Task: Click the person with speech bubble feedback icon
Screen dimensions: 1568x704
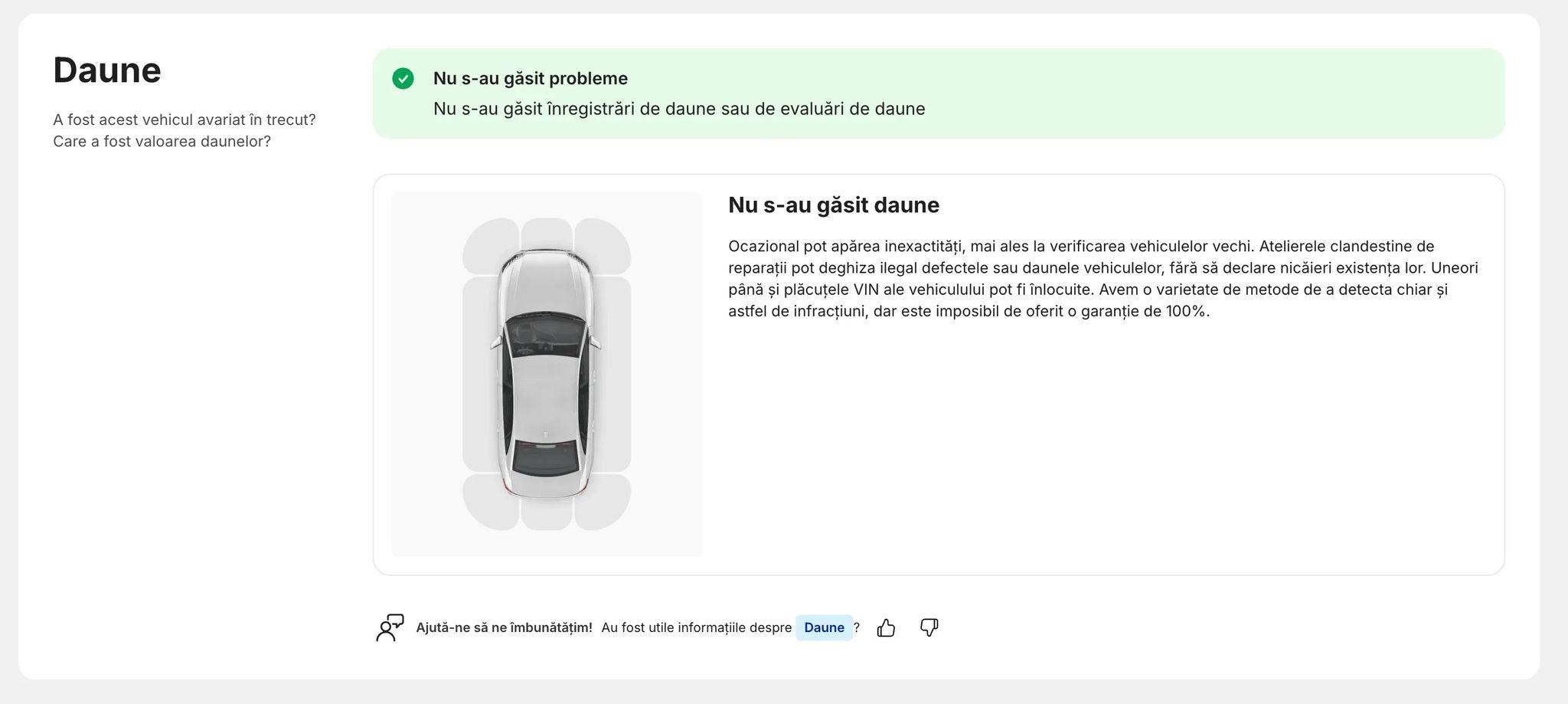Action: click(390, 627)
